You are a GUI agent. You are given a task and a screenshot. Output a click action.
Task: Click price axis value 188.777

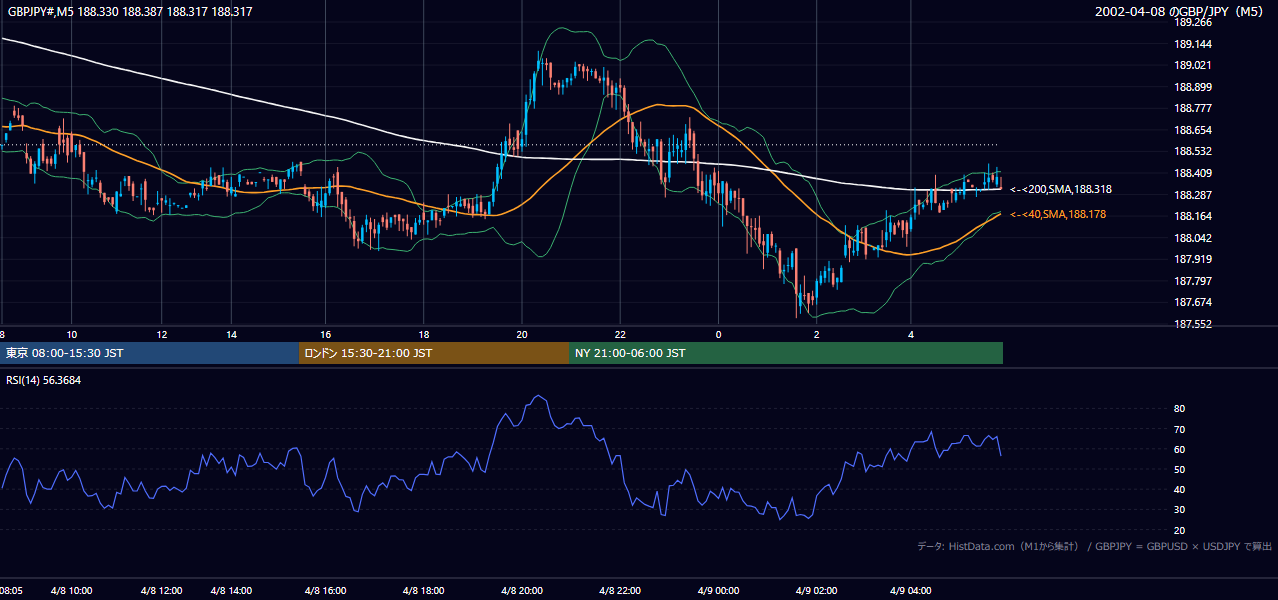point(1193,108)
